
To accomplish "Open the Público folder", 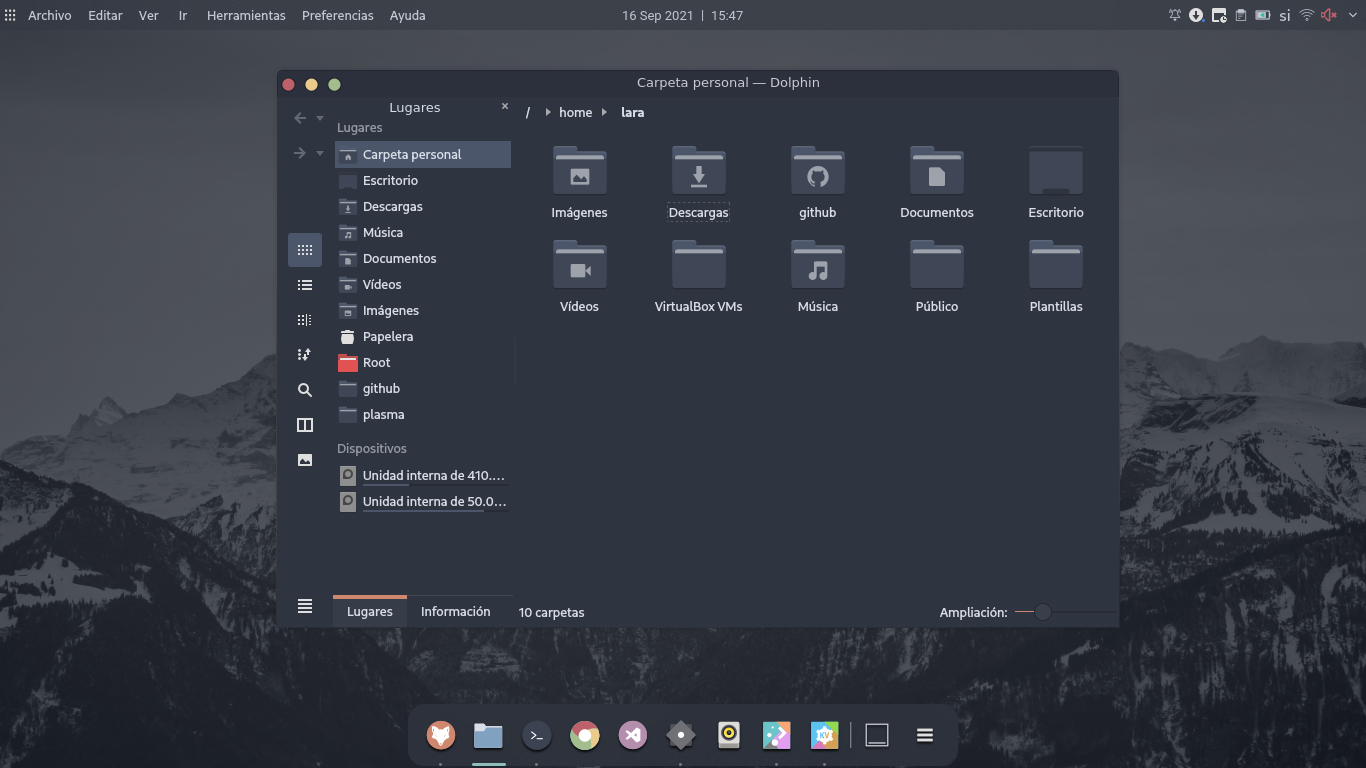I will pos(937,265).
